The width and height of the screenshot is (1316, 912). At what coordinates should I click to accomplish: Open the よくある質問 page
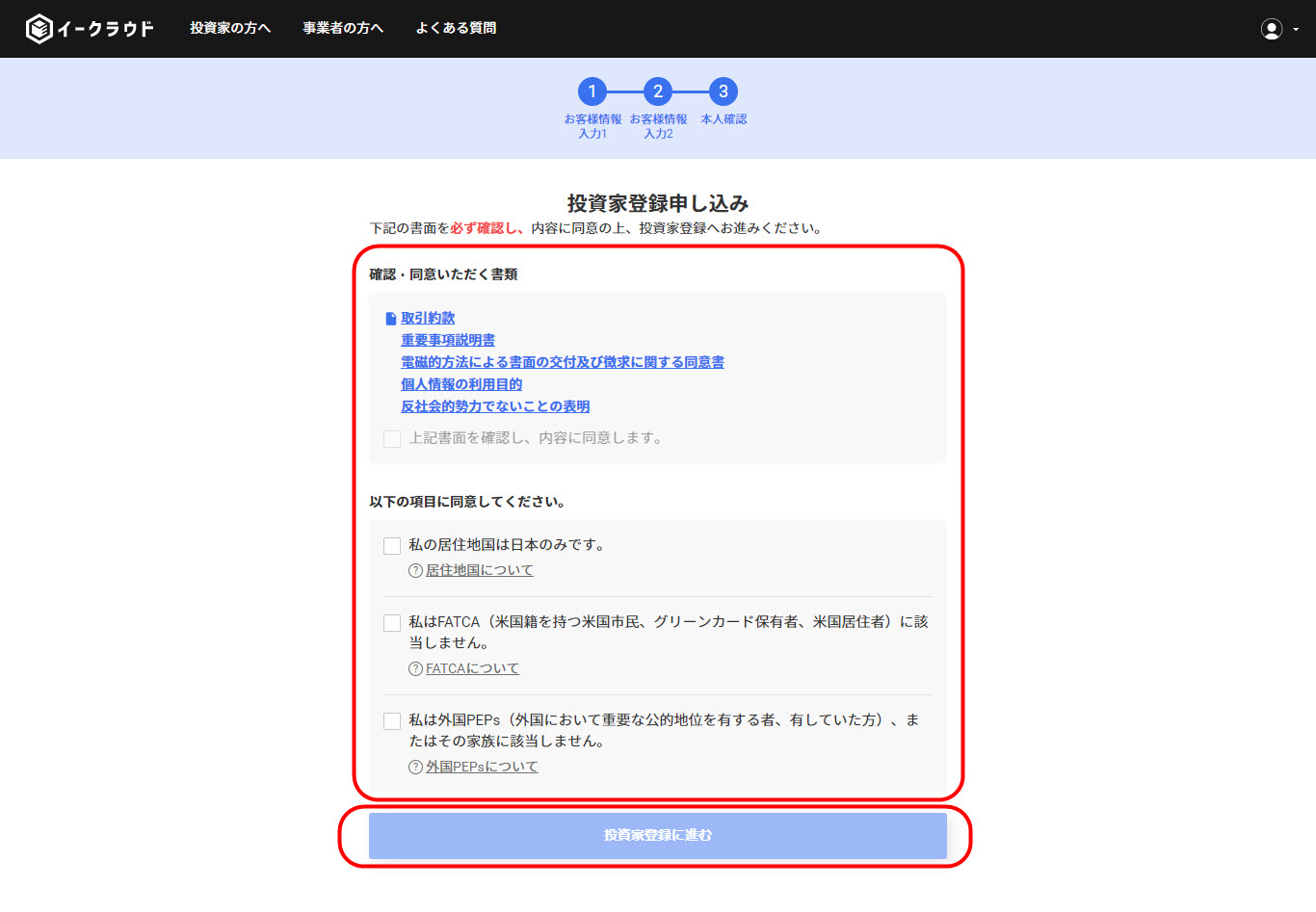click(x=456, y=28)
